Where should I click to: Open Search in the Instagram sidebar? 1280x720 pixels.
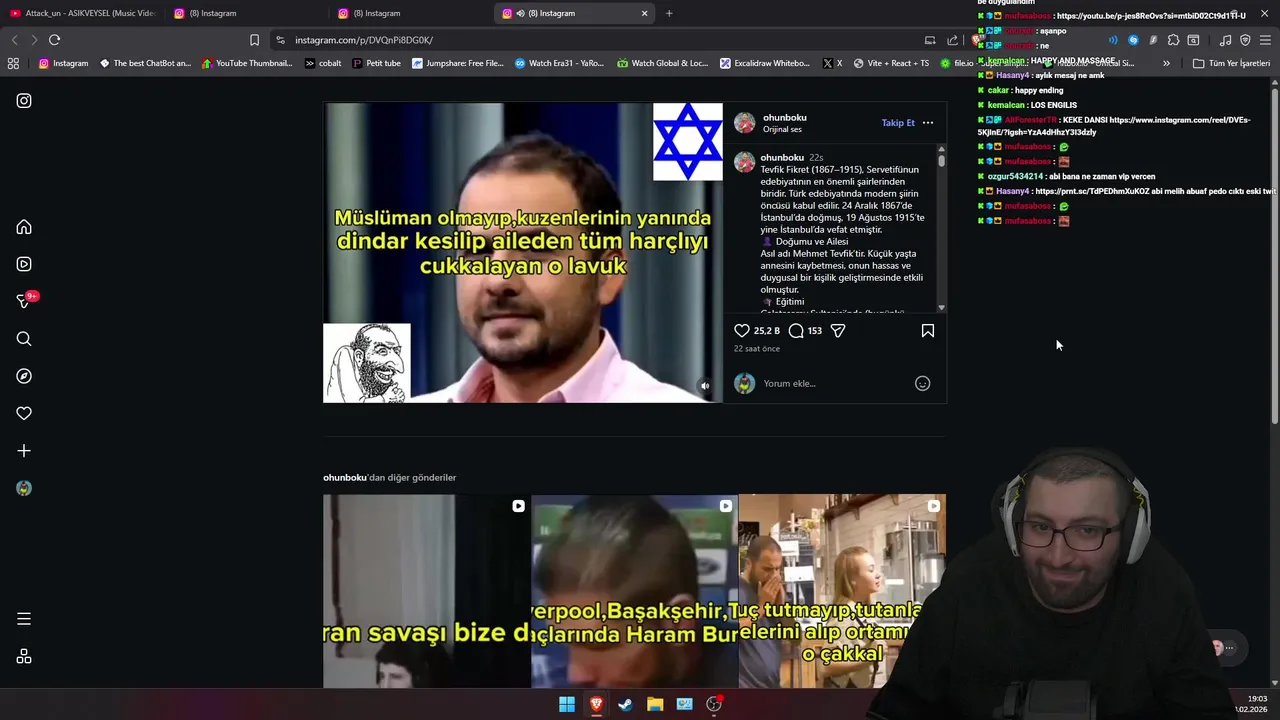click(24, 339)
